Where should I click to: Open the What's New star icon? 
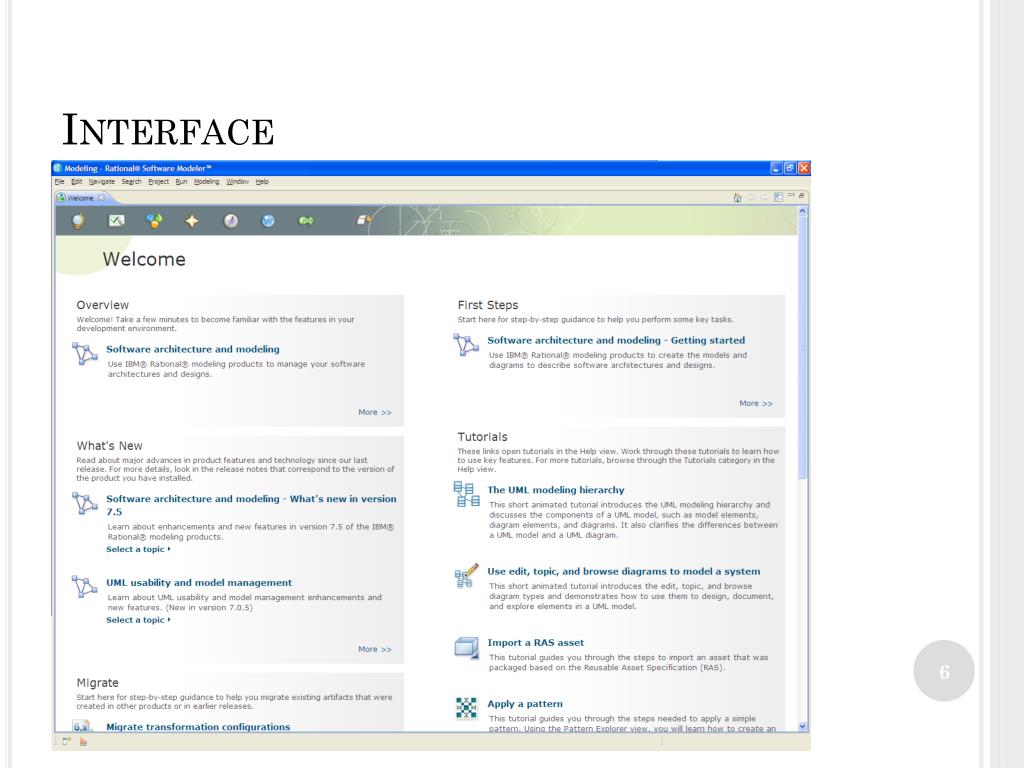click(192, 221)
